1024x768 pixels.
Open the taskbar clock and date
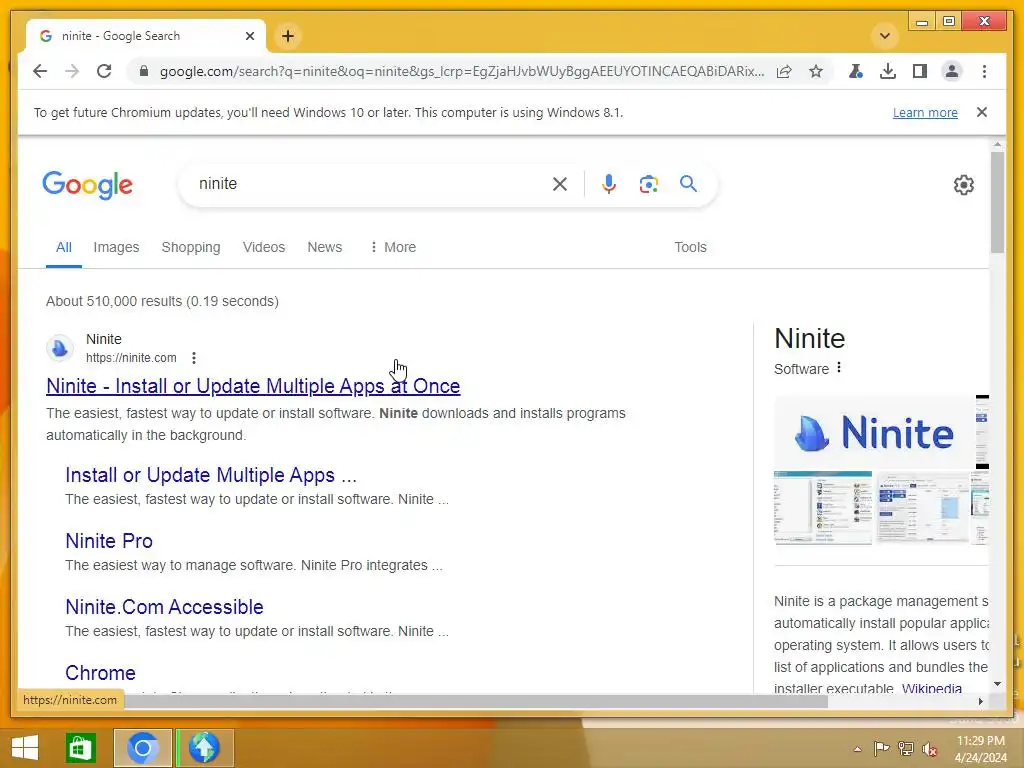tap(980, 749)
